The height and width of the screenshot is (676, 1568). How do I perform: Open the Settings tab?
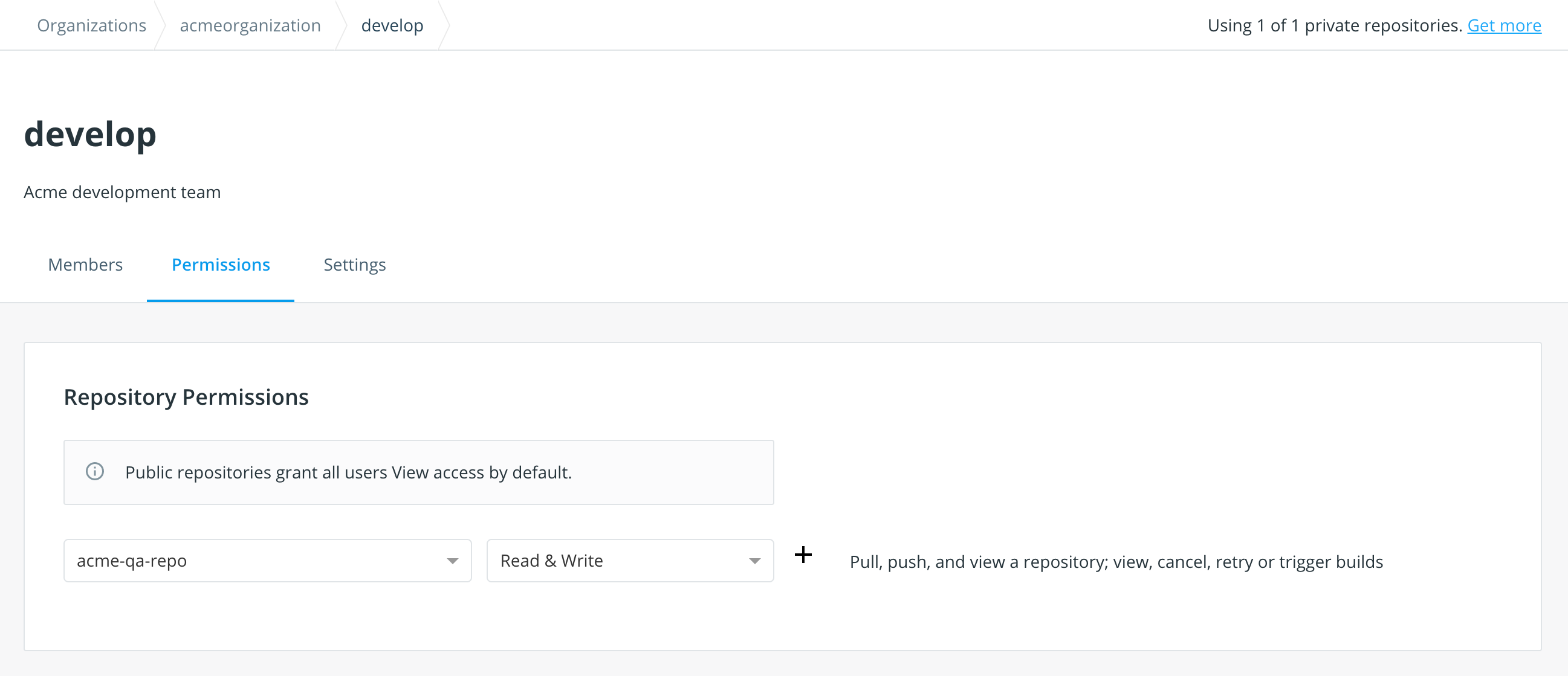354,265
